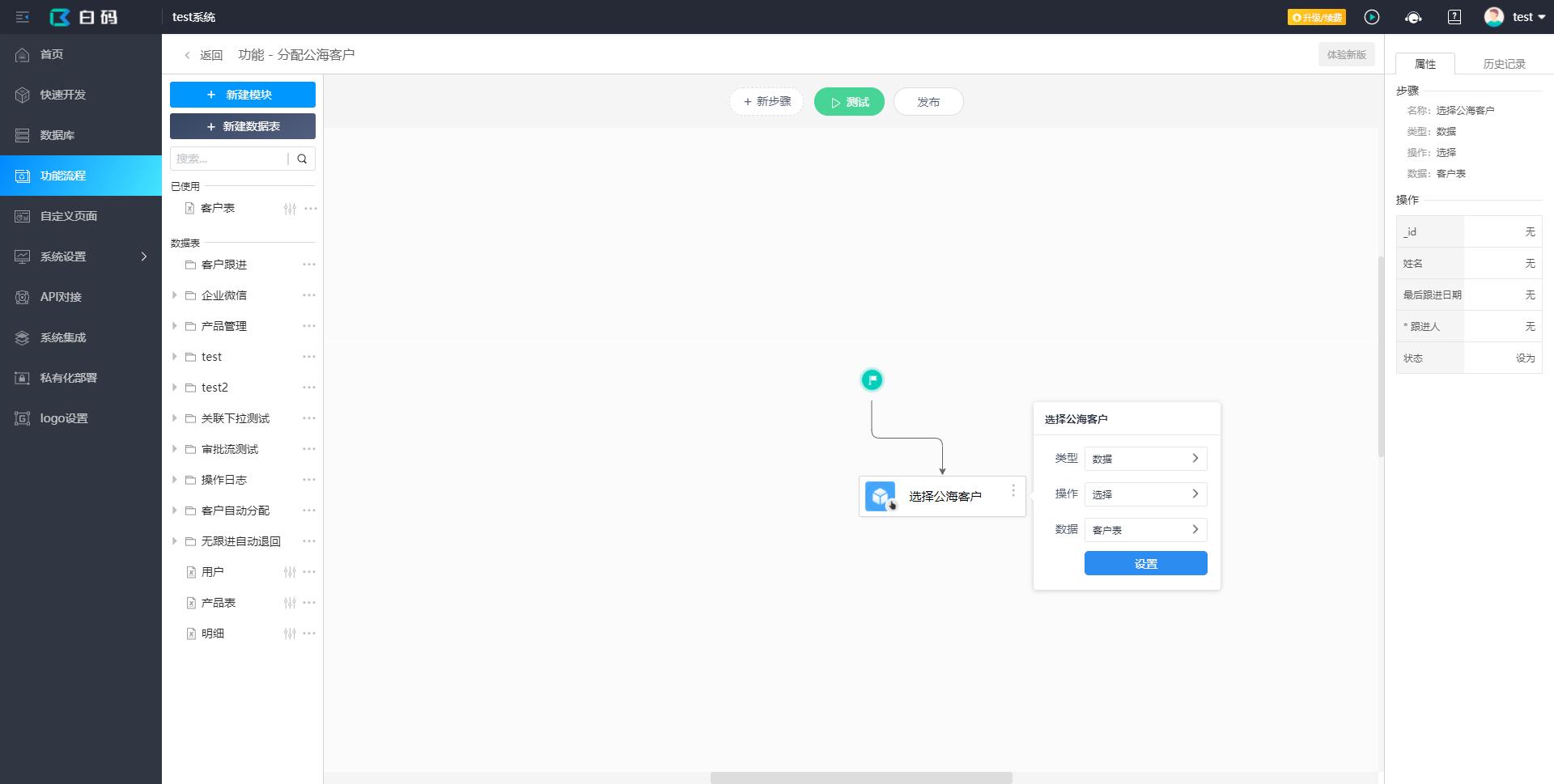Open 自定义页面 in the sidebar
The height and width of the screenshot is (784, 1554).
point(81,216)
